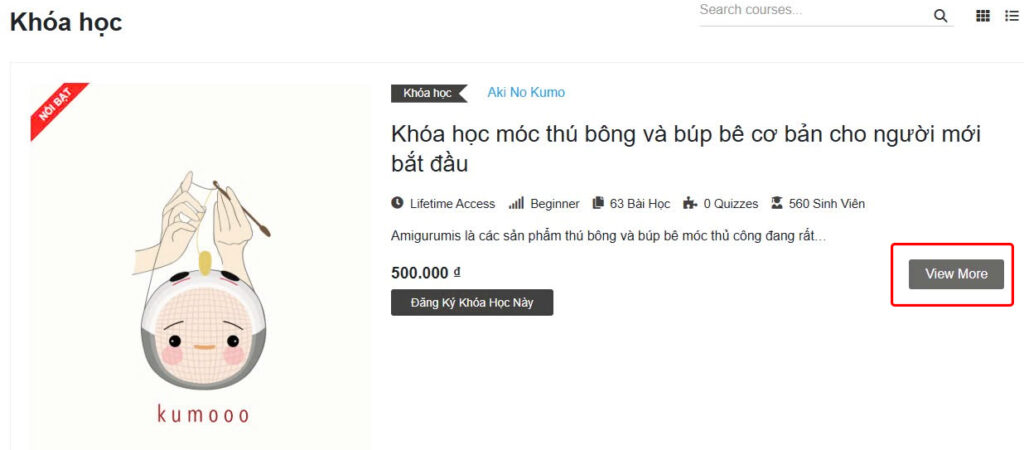Open the Aki No Kumo instructor link
Viewport: 1024px width, 450px height.
(x=526, y=93)
